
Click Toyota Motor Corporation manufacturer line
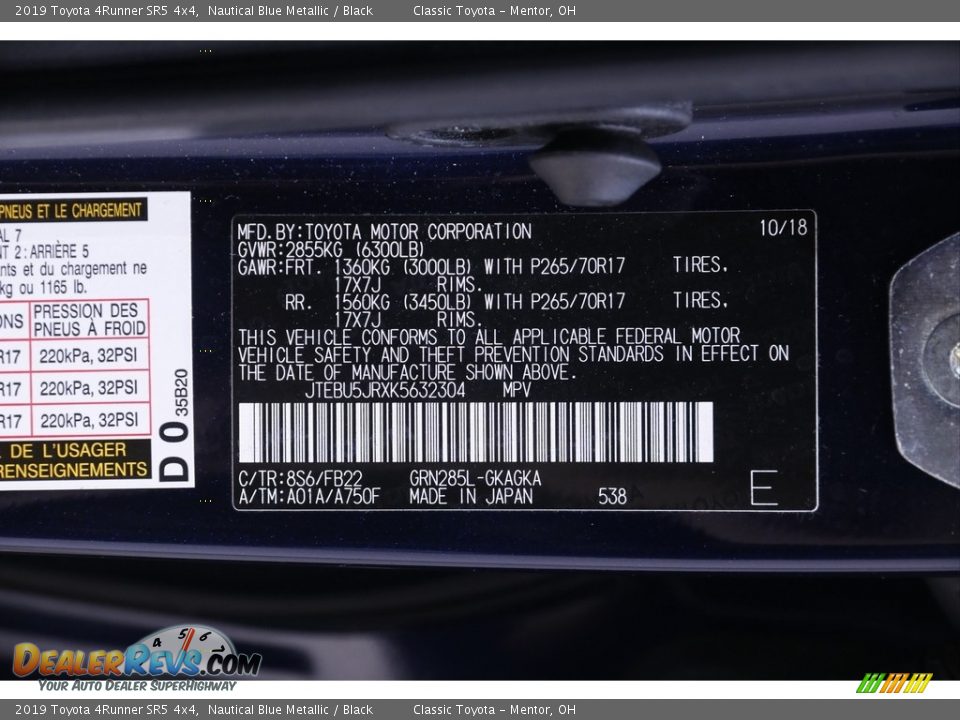tap(384, 231)
